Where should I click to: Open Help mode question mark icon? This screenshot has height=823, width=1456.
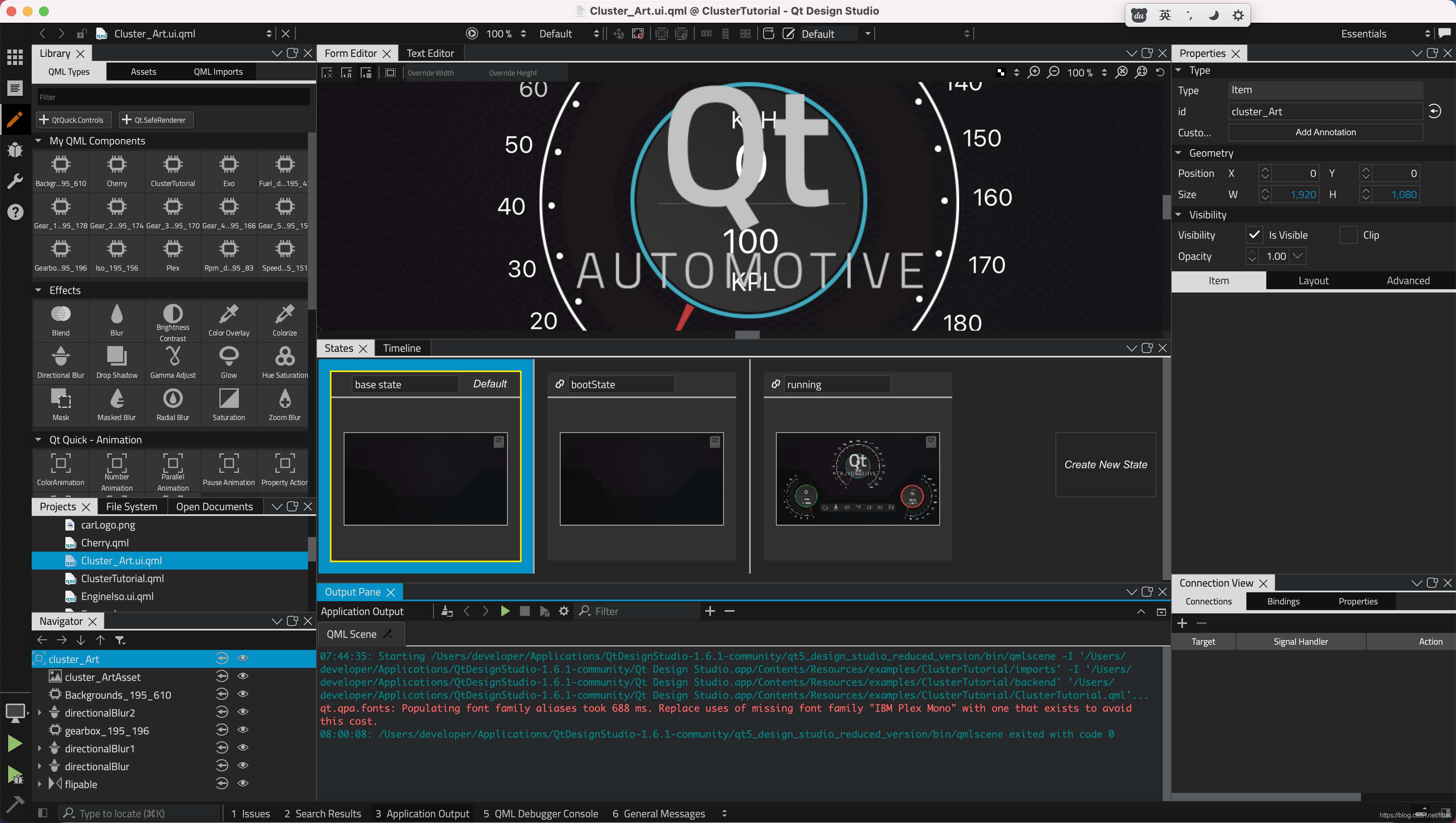[x=15, y=212]
